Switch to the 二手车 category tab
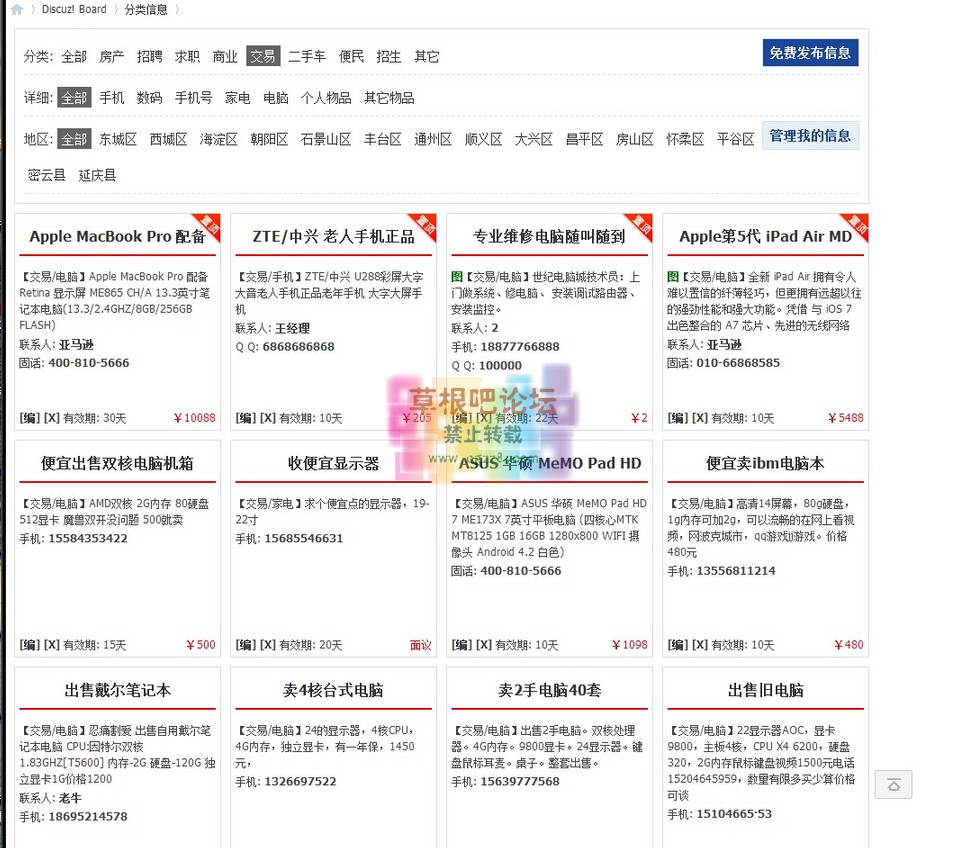 pyautogui.click(x=307, y=57)
